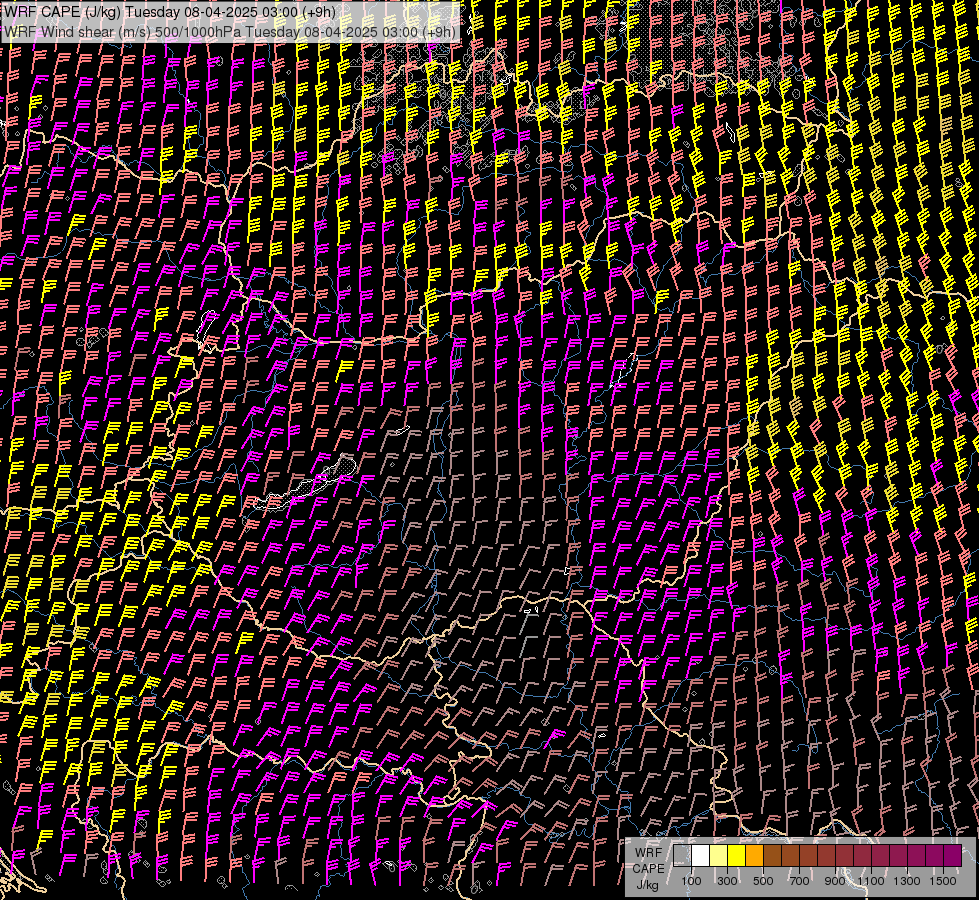This screenshot has height=900, width=979.
Task: Click the pale yellow legend swatch
Action: click(x=719, y=855)
